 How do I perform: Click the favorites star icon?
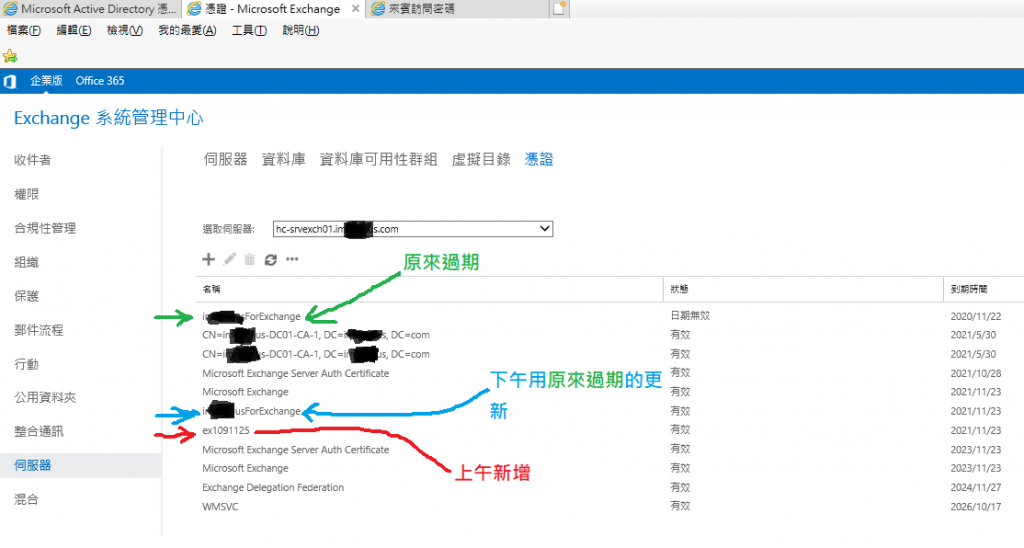point(10,56)
